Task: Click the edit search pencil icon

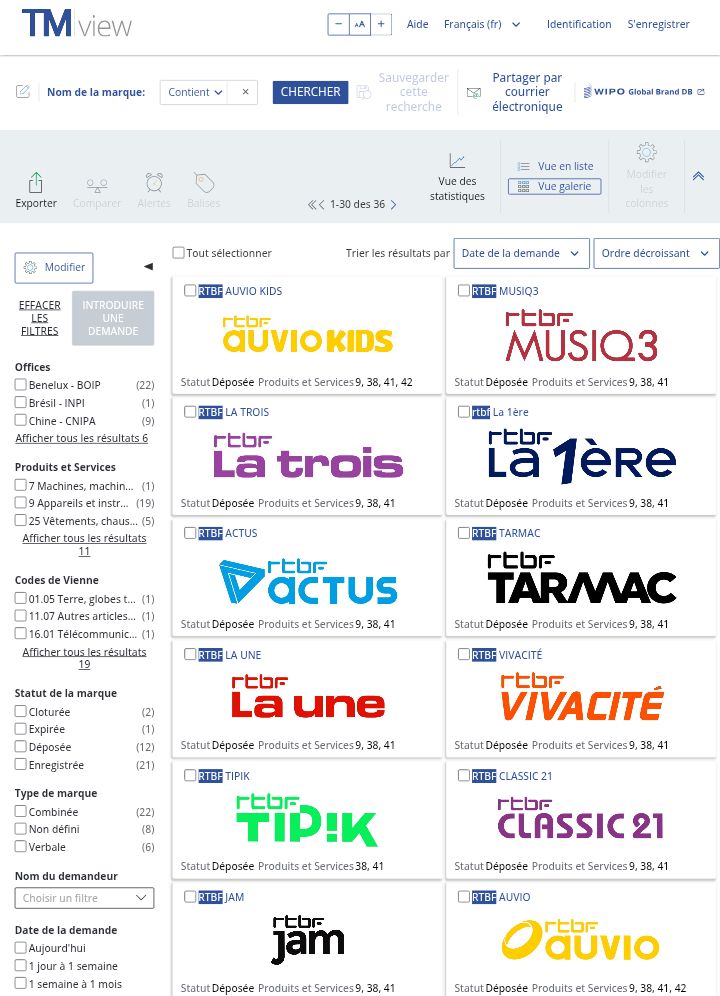Action: coord(23,91)
